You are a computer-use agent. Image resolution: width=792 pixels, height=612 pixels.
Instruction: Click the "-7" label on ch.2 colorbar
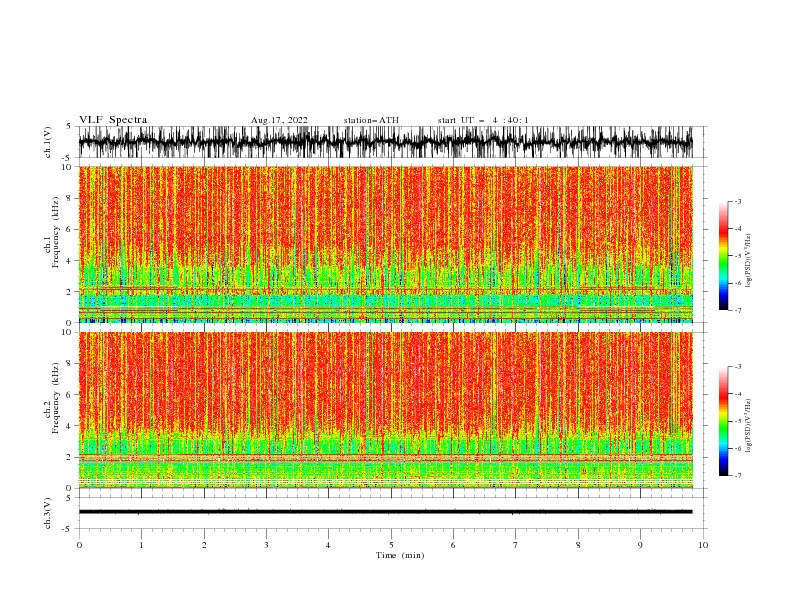click(737, 476)
